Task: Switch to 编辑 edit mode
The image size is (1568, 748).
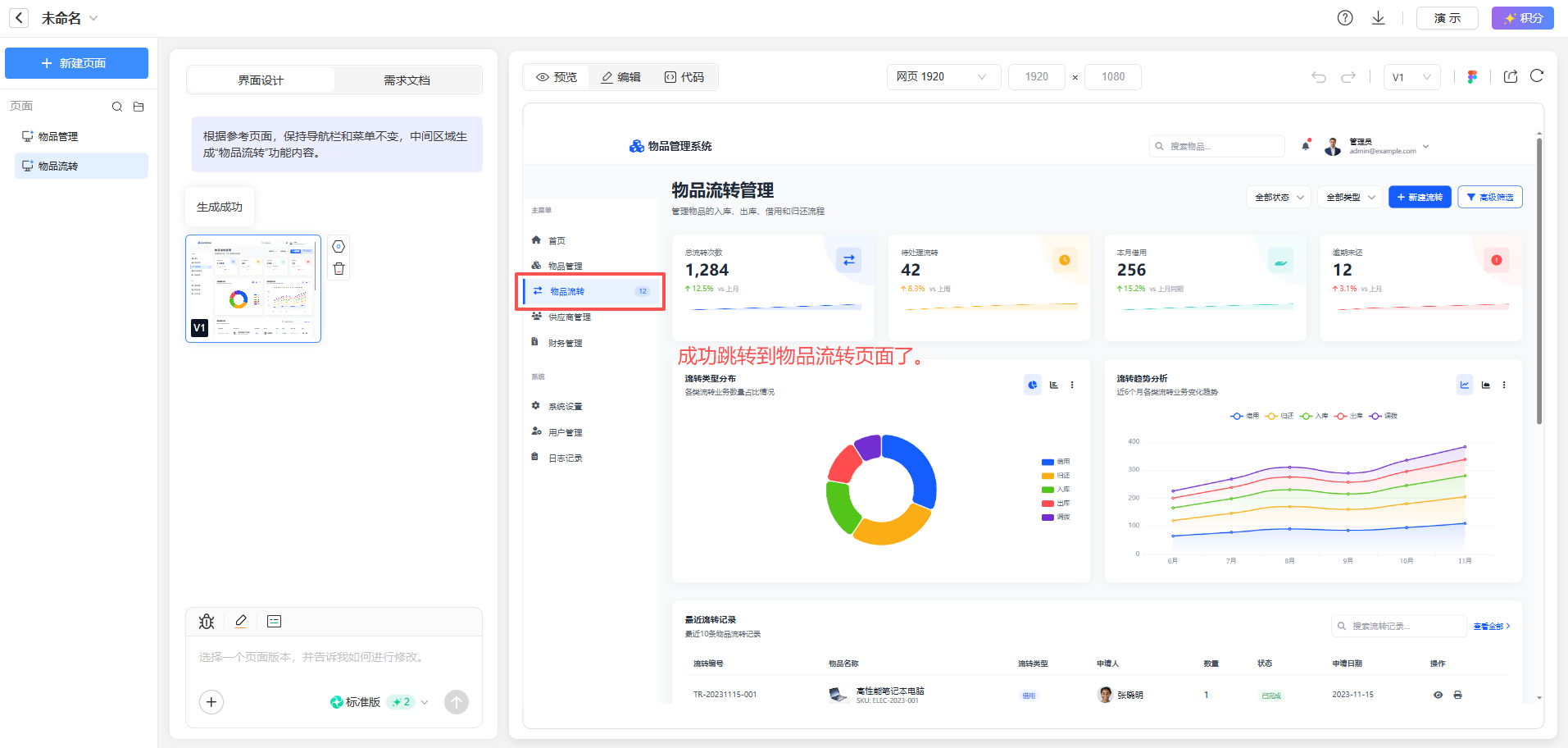Action: click(x=620, y=77)
